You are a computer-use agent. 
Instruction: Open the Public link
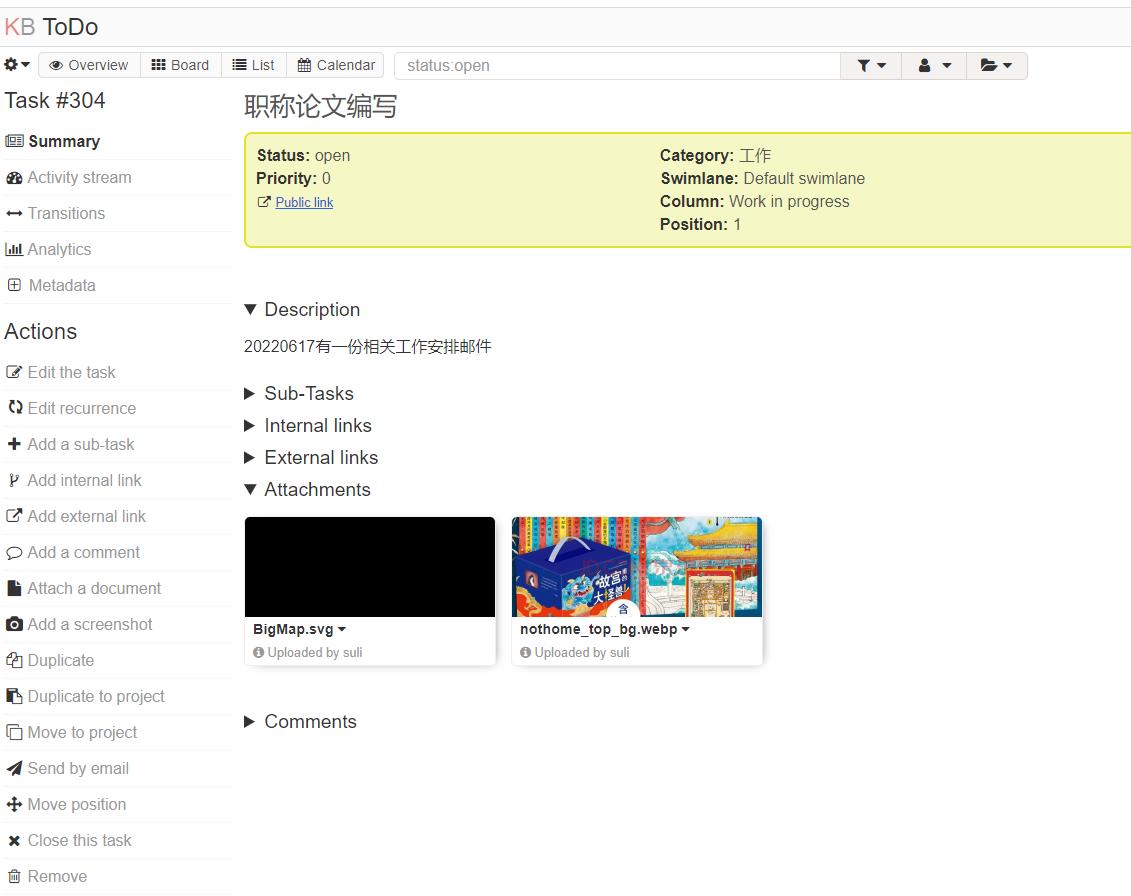(x=303, y=202)
